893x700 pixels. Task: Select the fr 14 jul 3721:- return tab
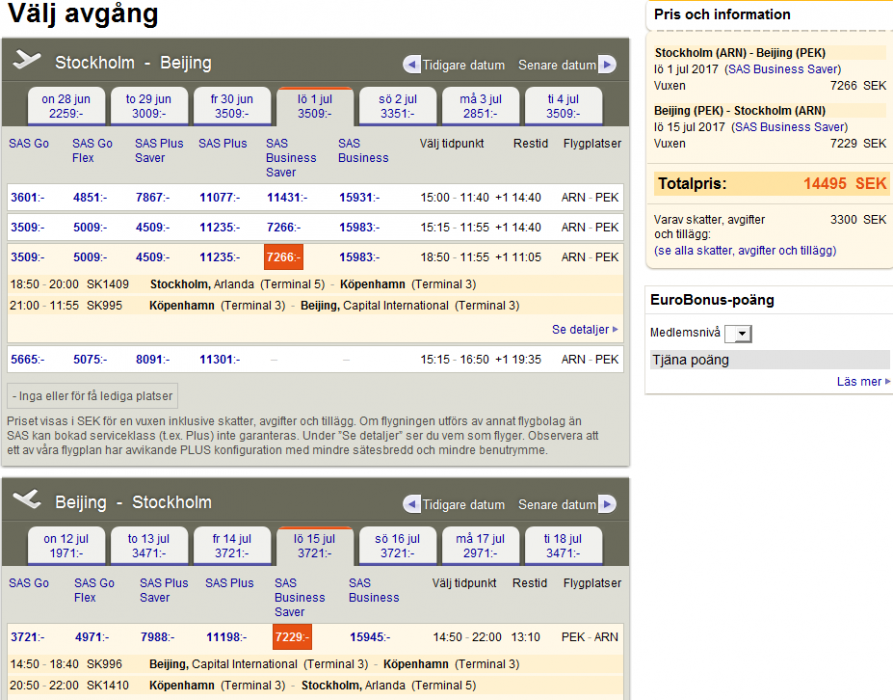pos(232,546)
